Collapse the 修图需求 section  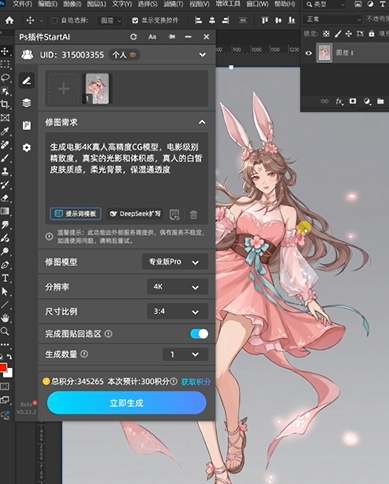click(x=202, y=122)
